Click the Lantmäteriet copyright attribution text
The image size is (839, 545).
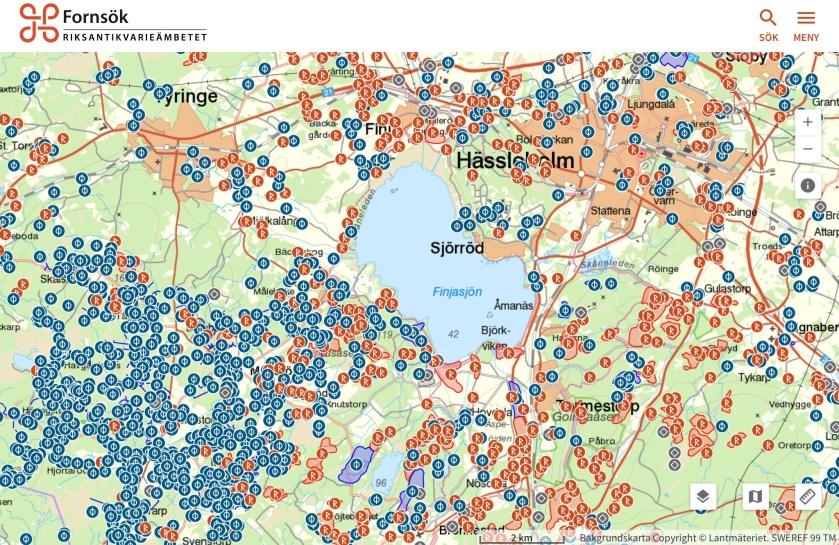pyautogui.click(x=708, y=537)
